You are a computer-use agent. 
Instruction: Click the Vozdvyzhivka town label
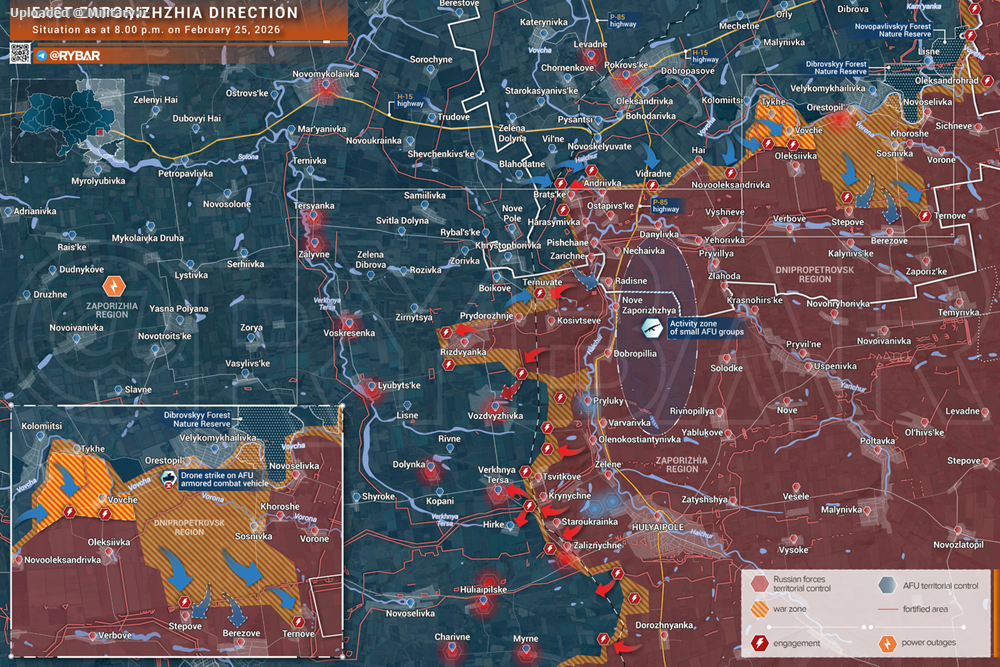pos(496,416)
